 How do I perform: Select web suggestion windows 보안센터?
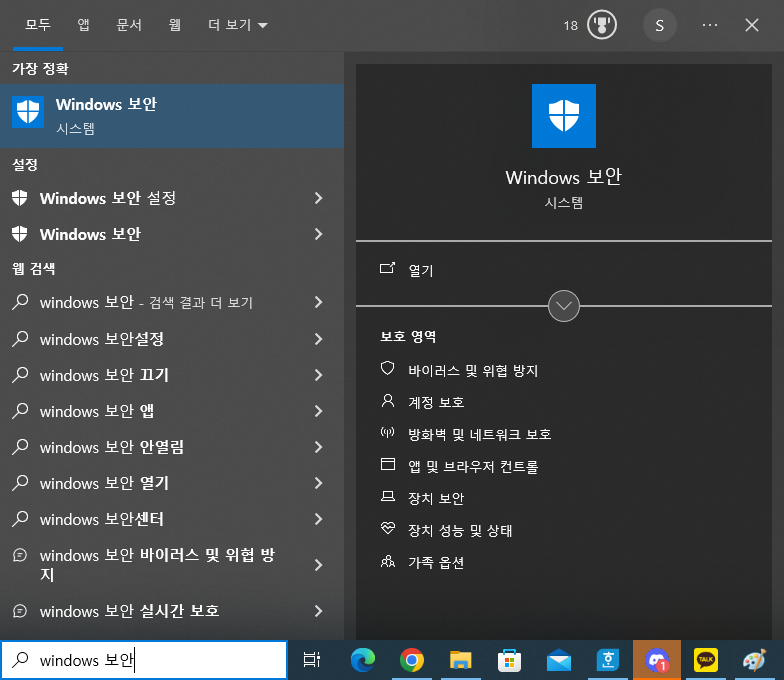click(172, 520)
